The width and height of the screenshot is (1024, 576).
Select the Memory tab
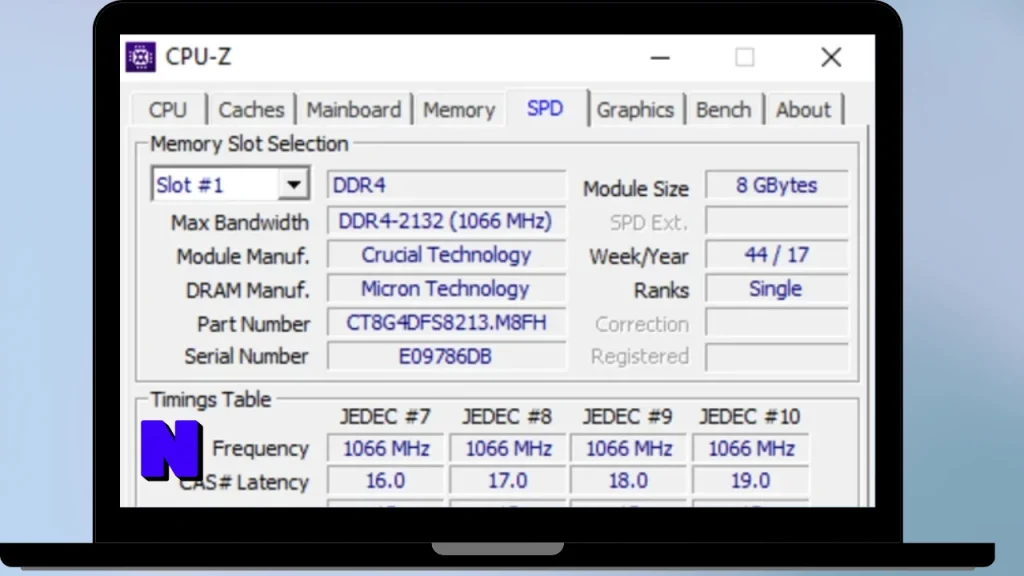(x=459, y=110)
